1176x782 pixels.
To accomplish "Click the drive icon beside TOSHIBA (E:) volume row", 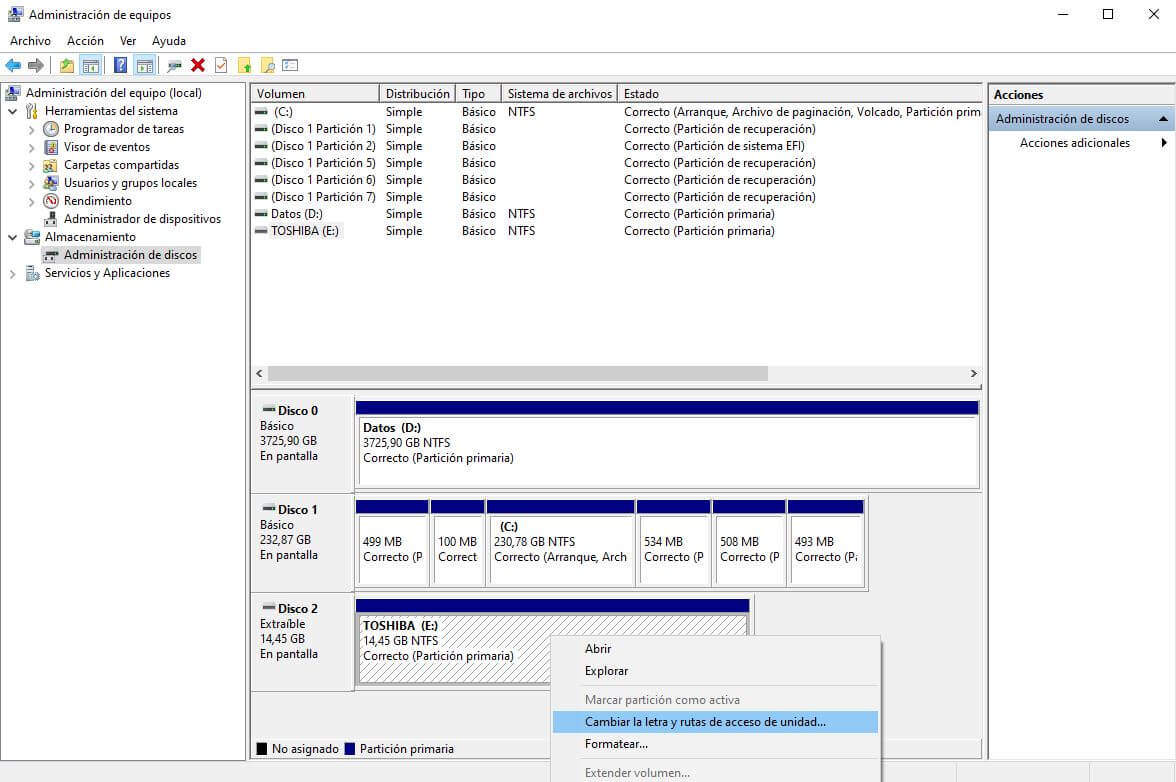I will tap(261, 231).
